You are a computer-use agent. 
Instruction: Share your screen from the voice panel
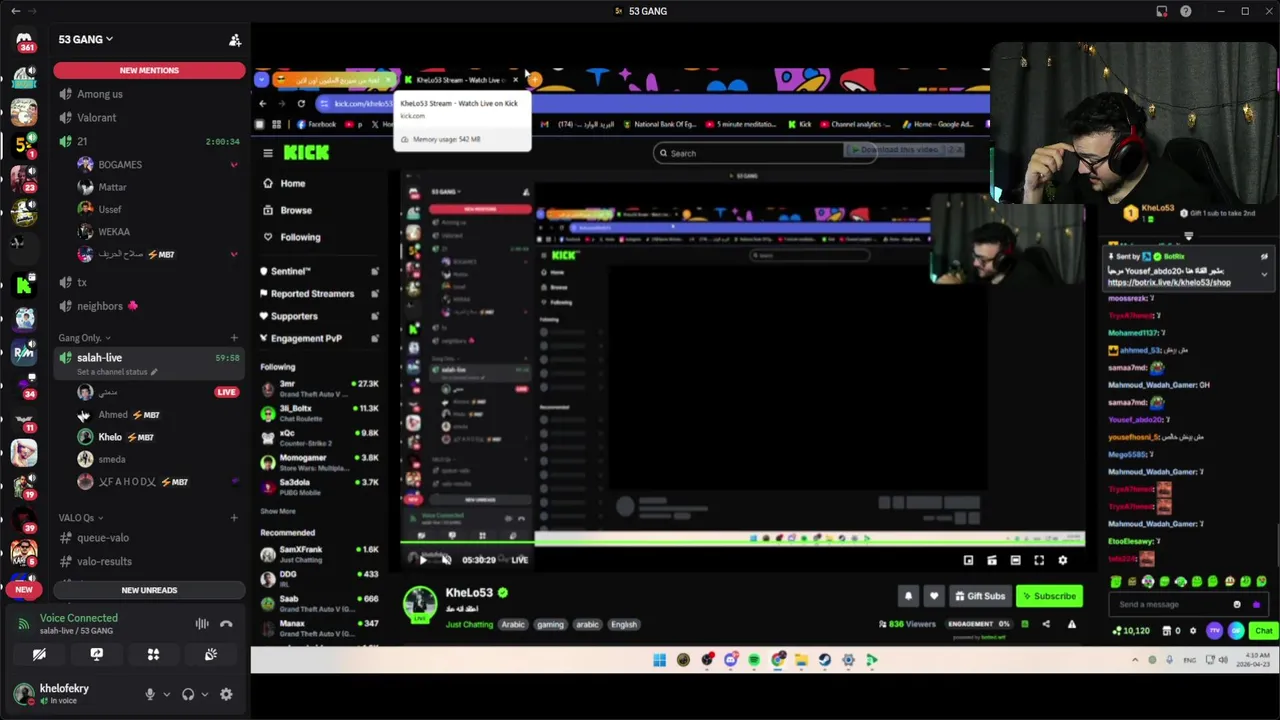point(96,654)
